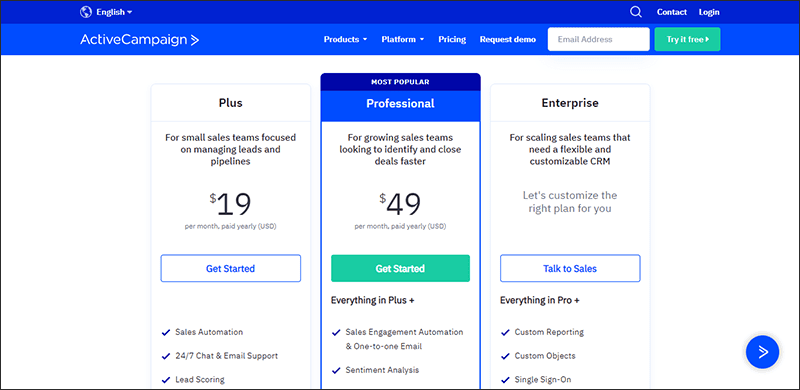Open the Platform dropdown menu
This screenshot has width=800, height=390.
[x=403, y=39]
